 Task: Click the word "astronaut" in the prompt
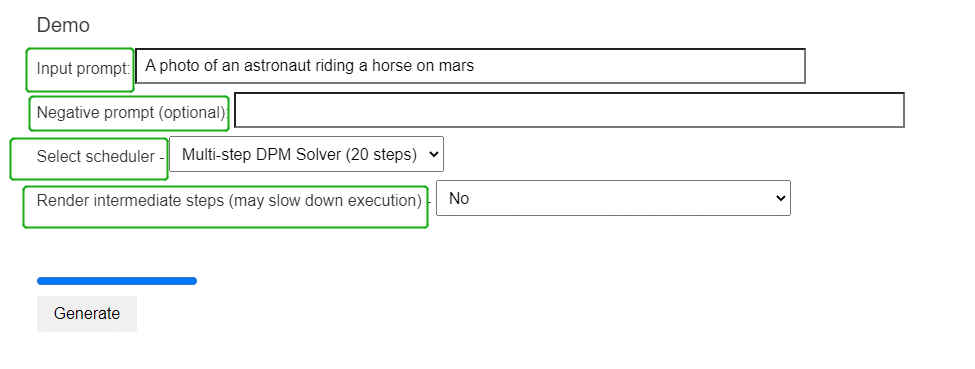(x=279, y=65)
